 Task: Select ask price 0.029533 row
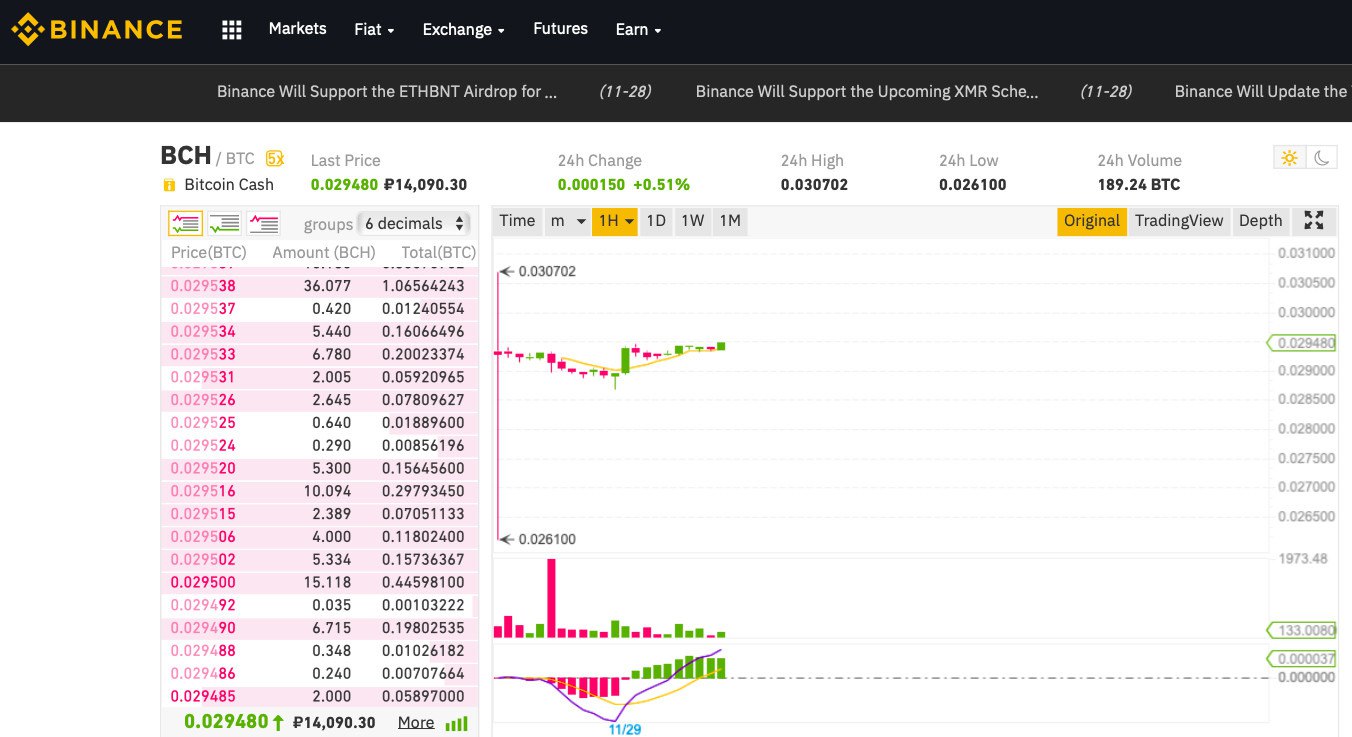320,354
